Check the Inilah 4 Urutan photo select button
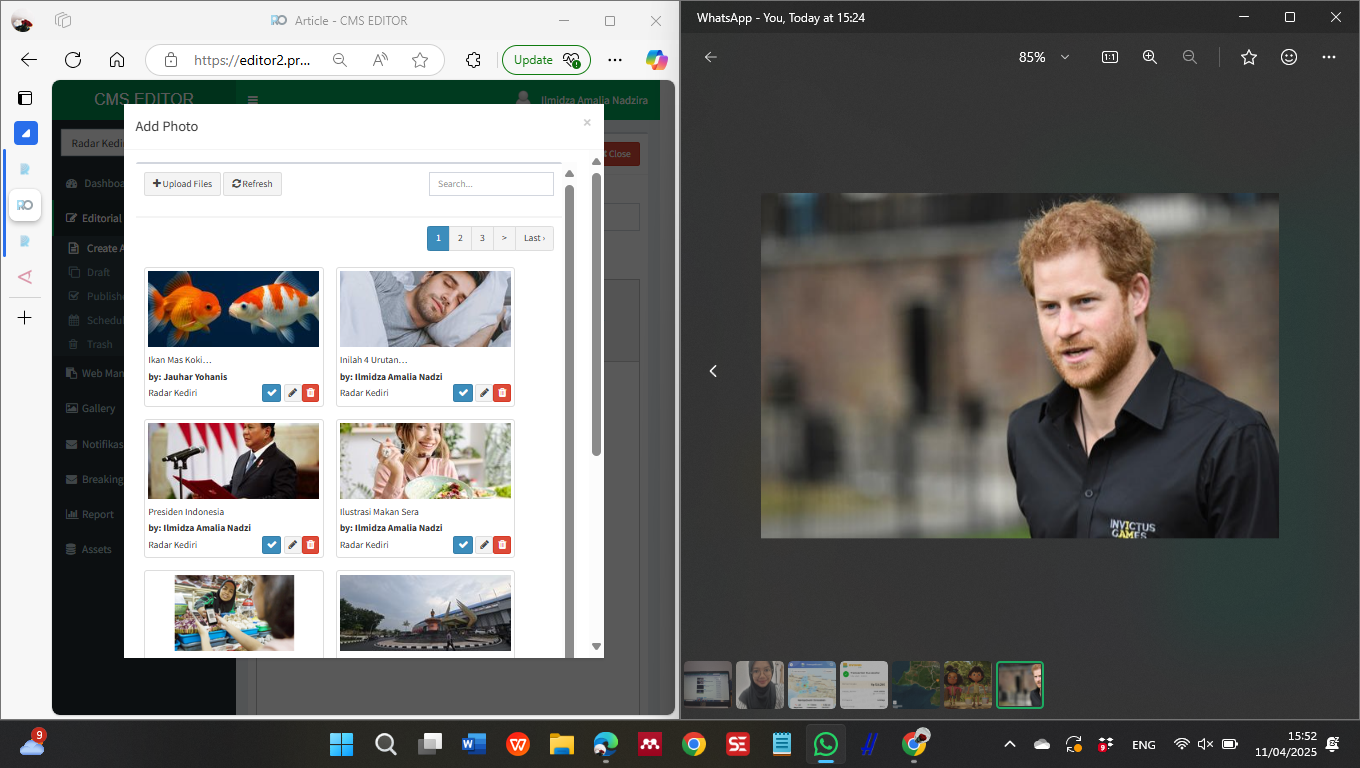1360x768 pixels. [x=462, y=393]
